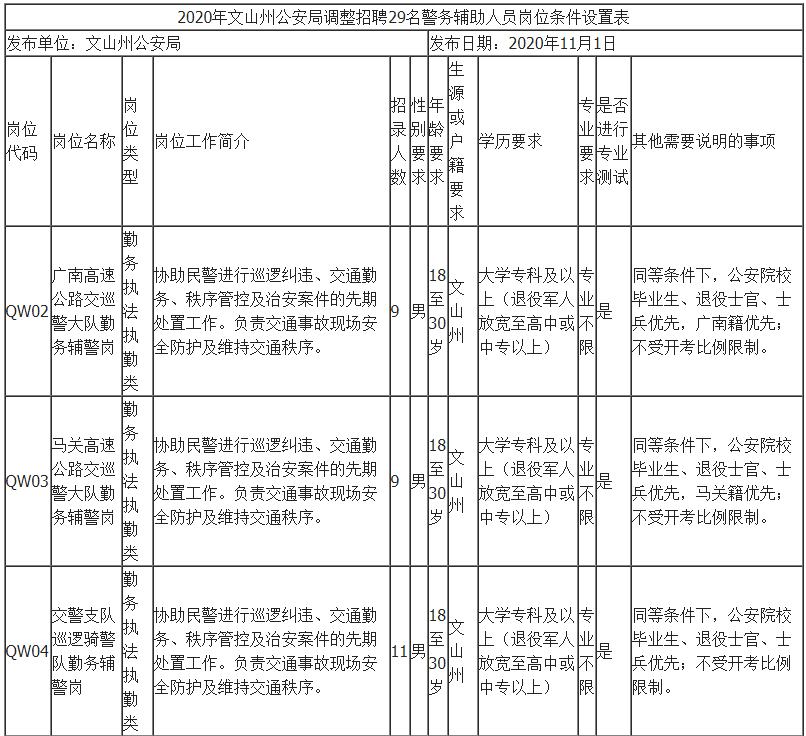Select 勤务执法执勤类 cell in the QW02 row
Image resolution: width=806 pixels, height=736 pixels.
click(137, 311)
